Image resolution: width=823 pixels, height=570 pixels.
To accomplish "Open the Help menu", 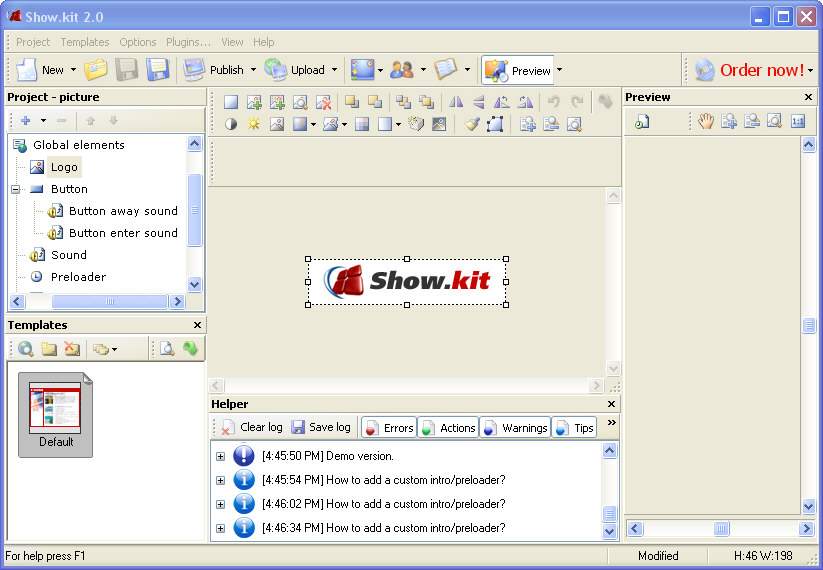I will 263,42.
